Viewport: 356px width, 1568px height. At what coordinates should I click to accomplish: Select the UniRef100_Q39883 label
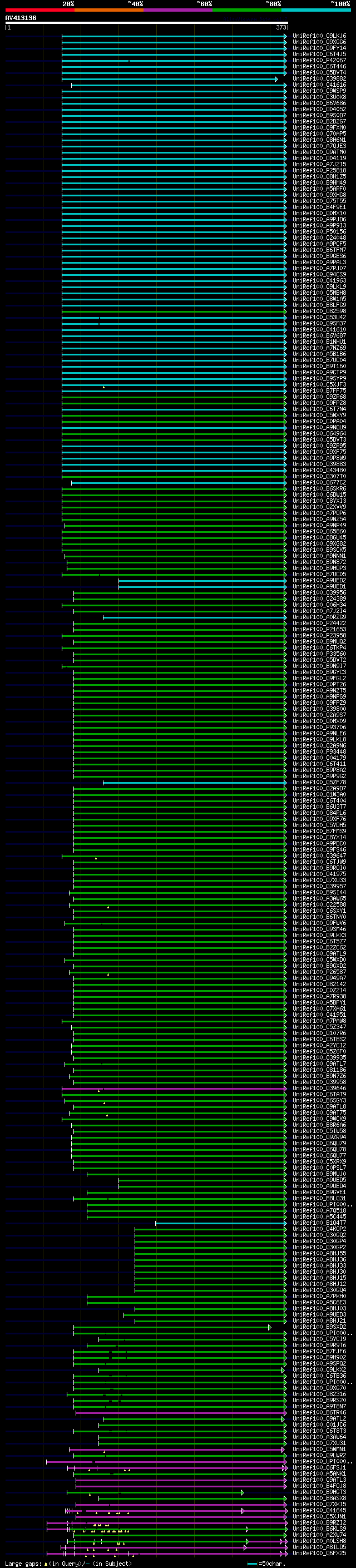pyautogui.click(x=319, y=464)
